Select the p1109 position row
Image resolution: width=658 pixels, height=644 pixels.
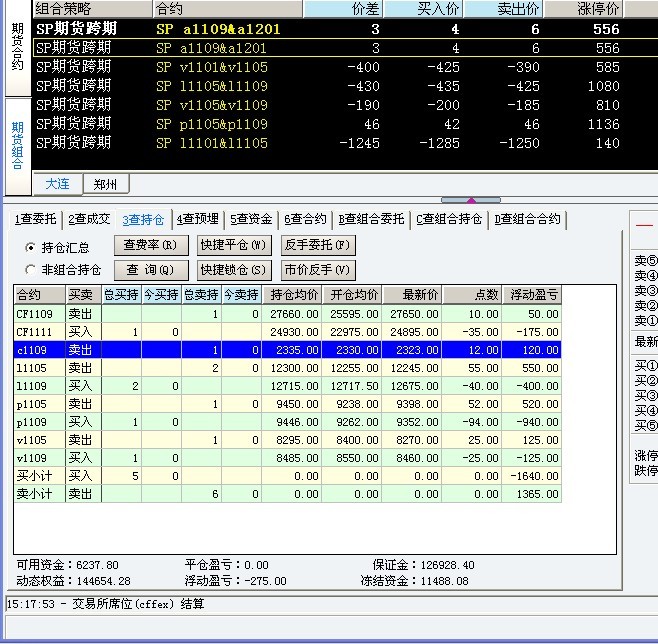[287, 422]
